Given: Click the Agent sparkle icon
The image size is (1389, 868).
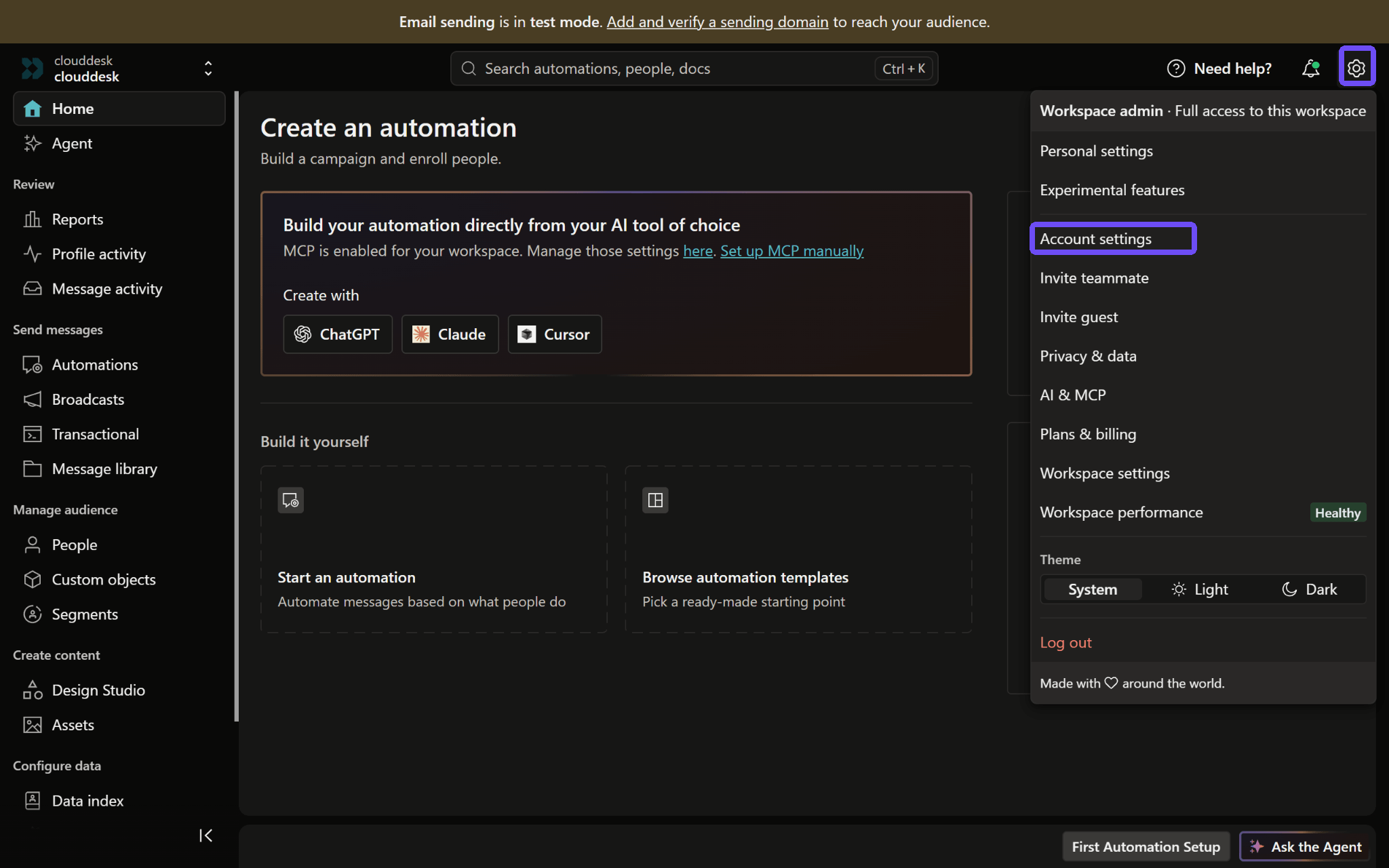Looking at the screenshot, I should [32, 143].
